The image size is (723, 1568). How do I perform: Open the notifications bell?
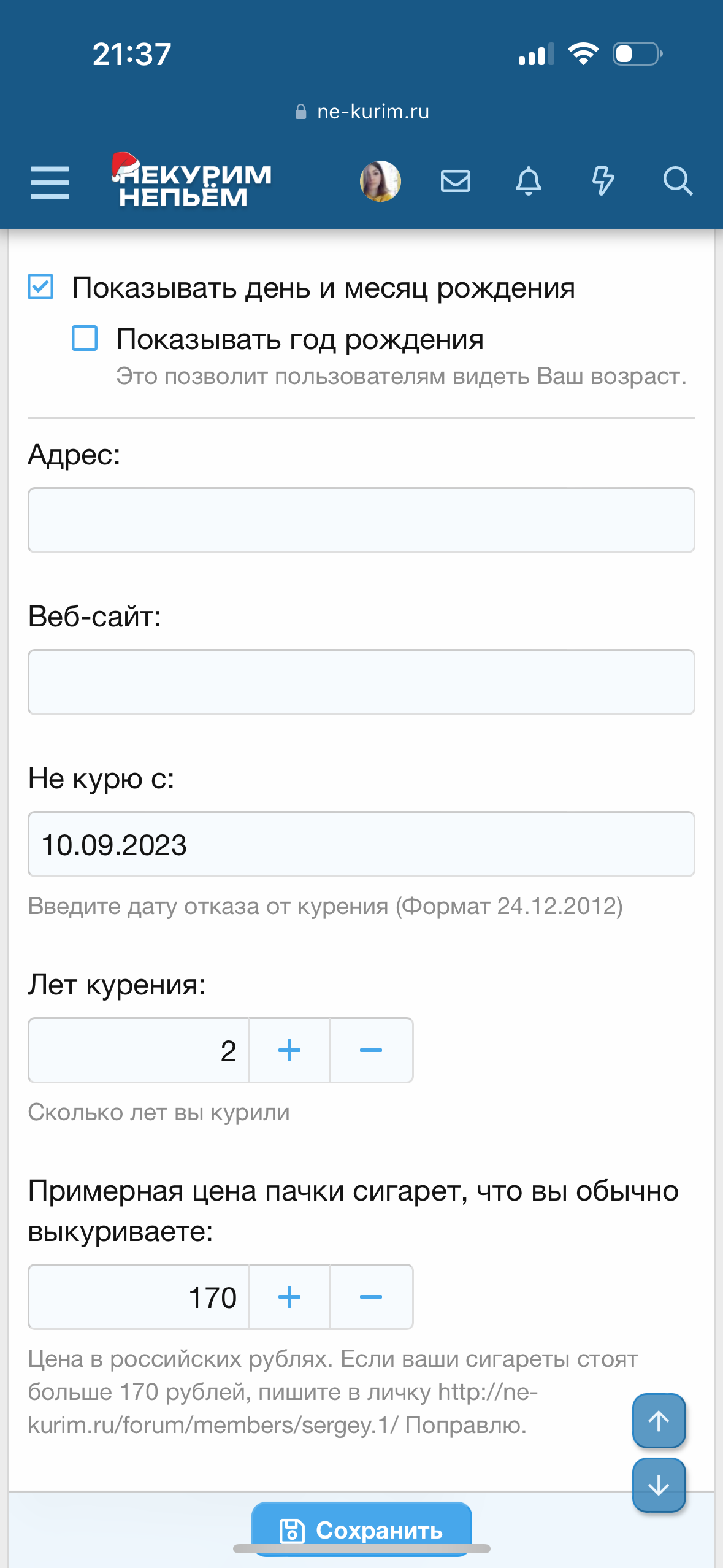pos(529,182)
